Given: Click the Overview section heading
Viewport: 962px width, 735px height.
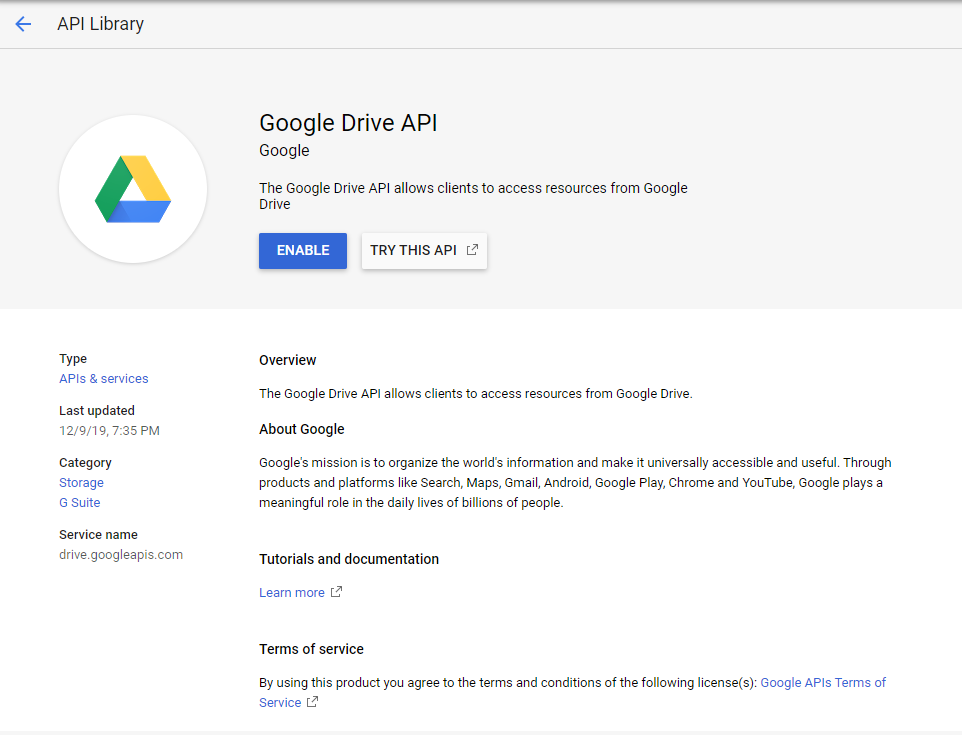Looking at the screenshot, I should pyautogui.click(x=287, y=360).
